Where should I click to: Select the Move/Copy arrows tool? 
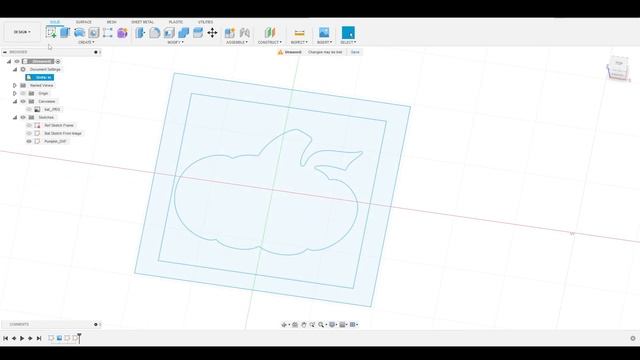click(x=212, y=33)
